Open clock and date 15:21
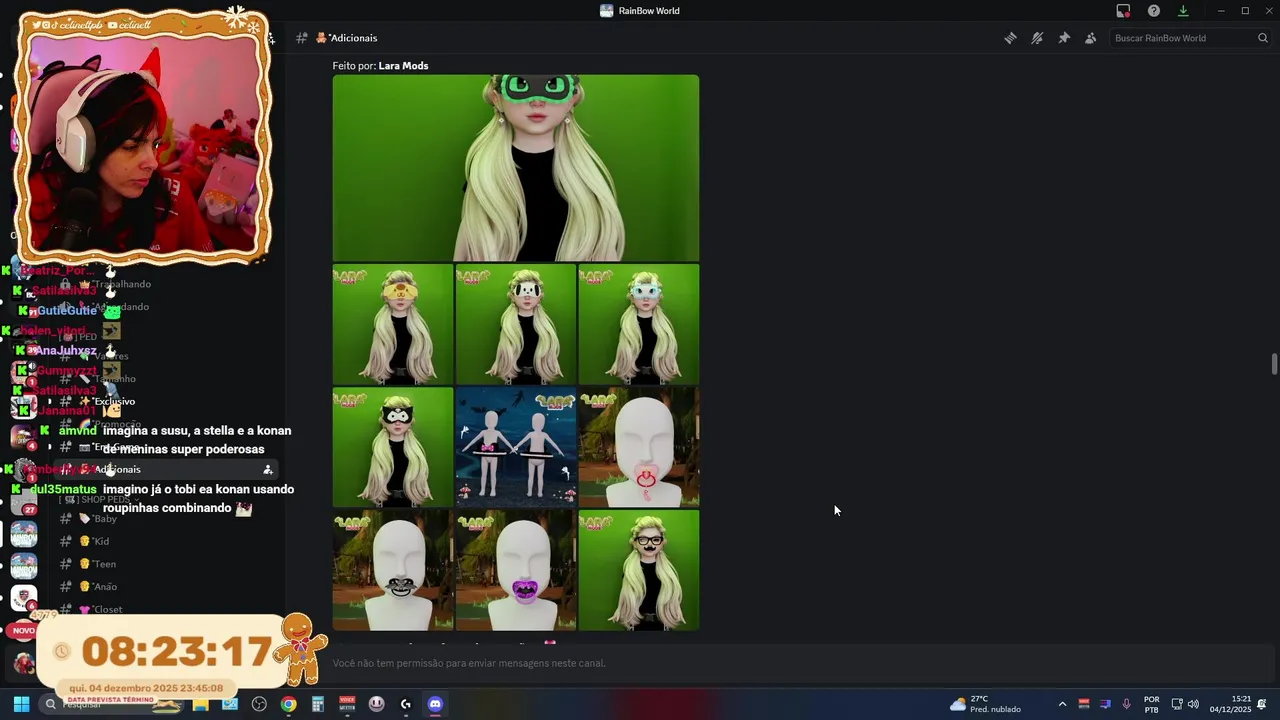 (1230, 704)
